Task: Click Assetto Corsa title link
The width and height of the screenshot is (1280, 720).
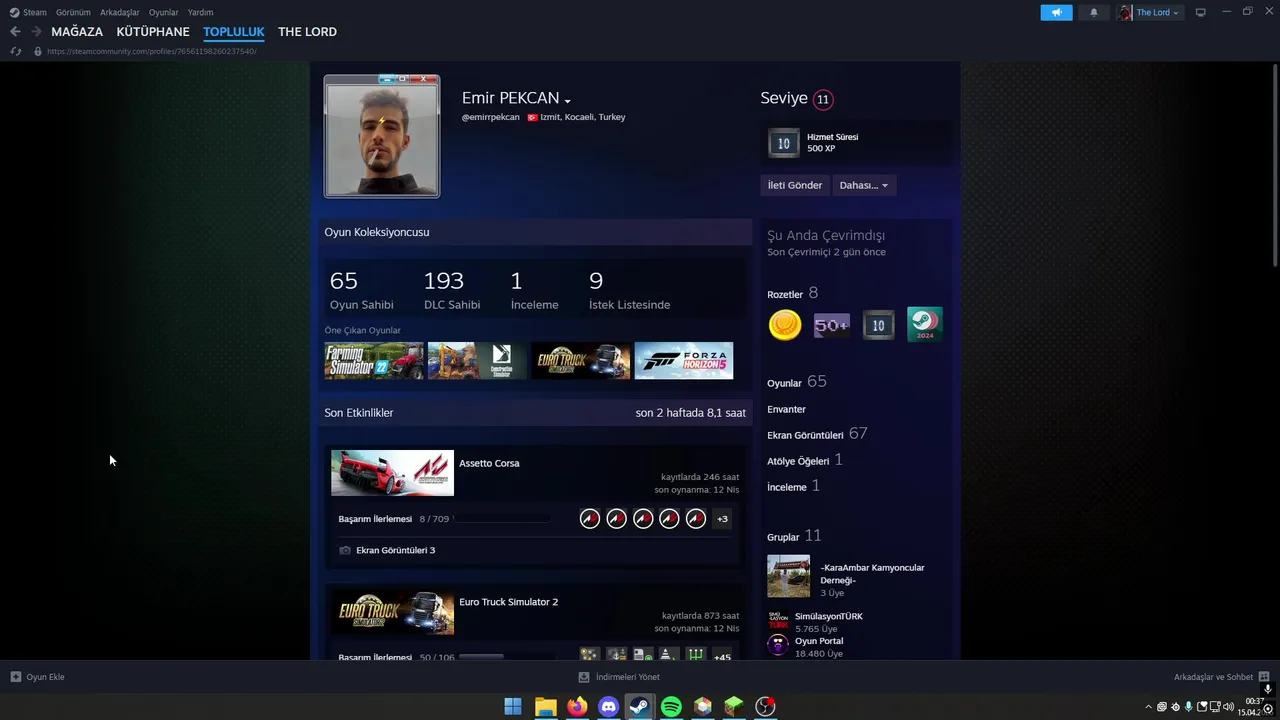Action: tap(489, 463)
